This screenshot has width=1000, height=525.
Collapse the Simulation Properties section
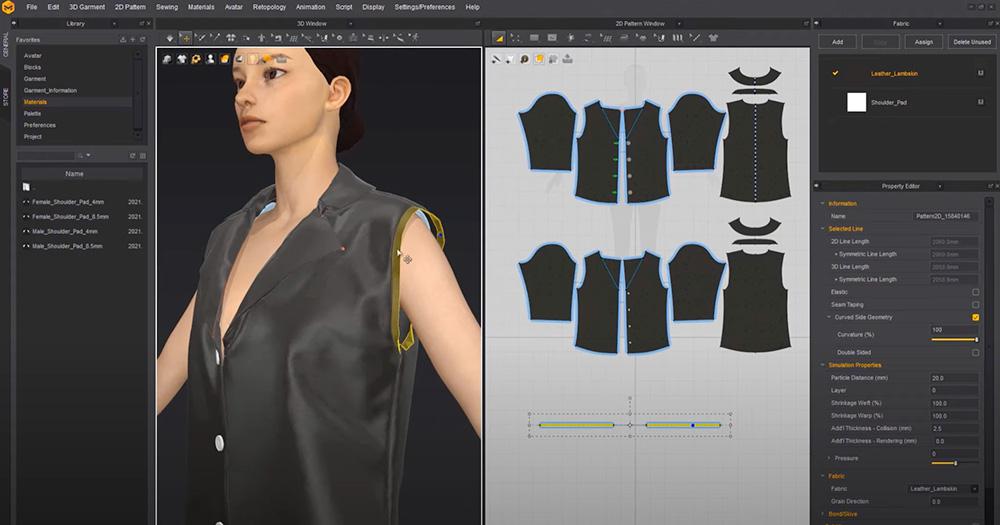coord(822,365)
